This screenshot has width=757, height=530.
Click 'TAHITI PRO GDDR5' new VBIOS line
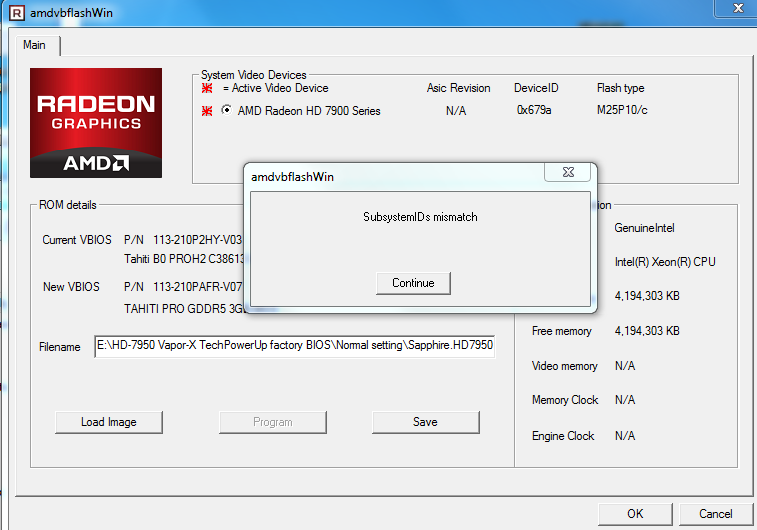tap(185, 309)
